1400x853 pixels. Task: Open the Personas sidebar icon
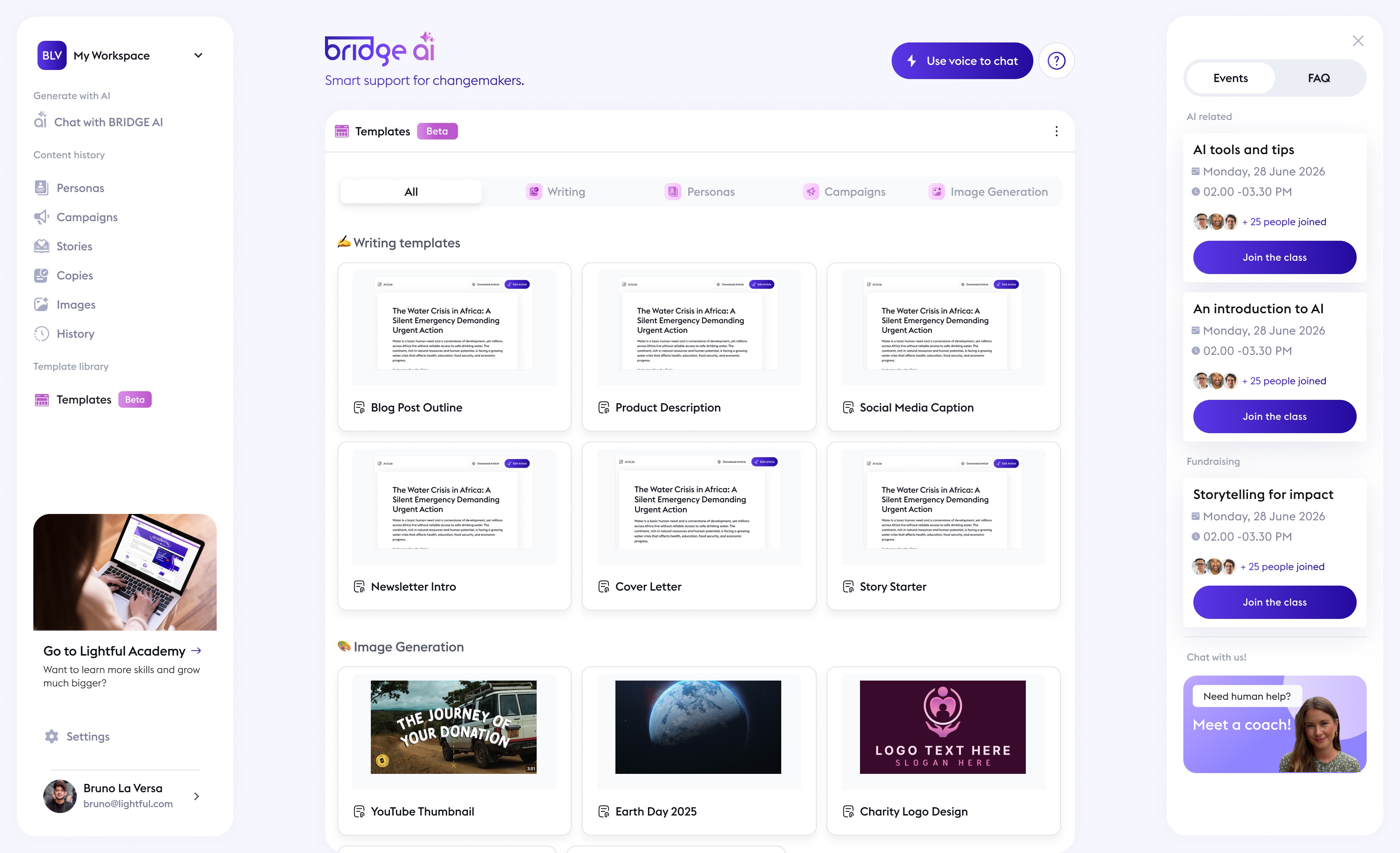coord(42,188)
